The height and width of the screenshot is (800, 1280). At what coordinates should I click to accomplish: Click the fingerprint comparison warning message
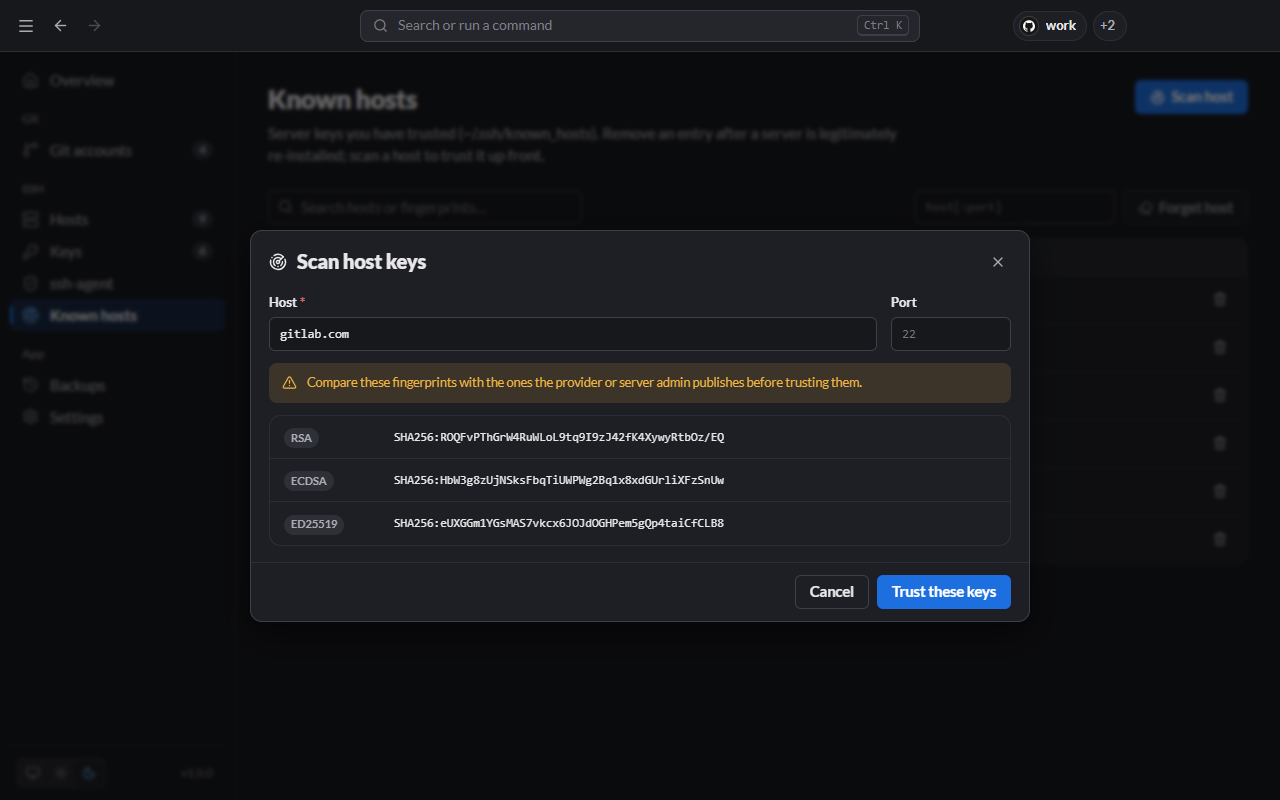point(640,383)
